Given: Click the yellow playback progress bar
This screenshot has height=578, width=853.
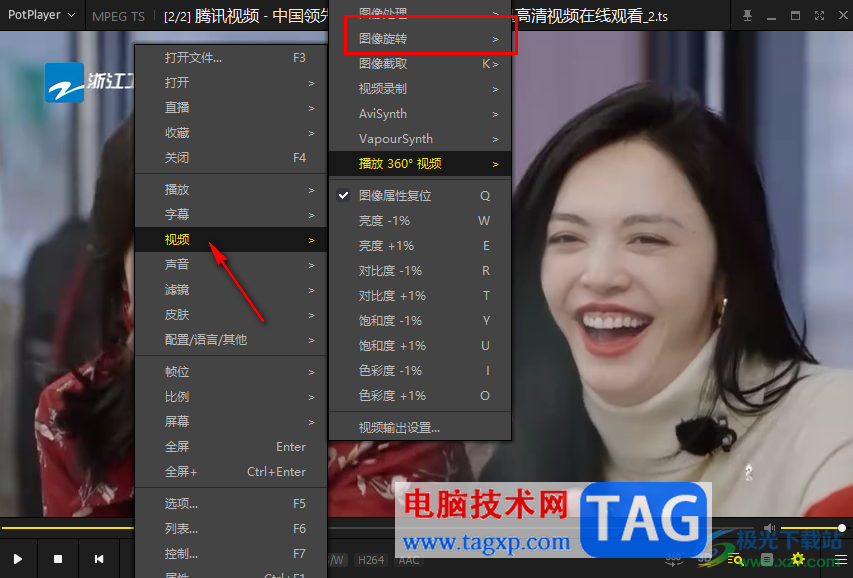Looking at the screenshot, I should (x=67, y=528).
